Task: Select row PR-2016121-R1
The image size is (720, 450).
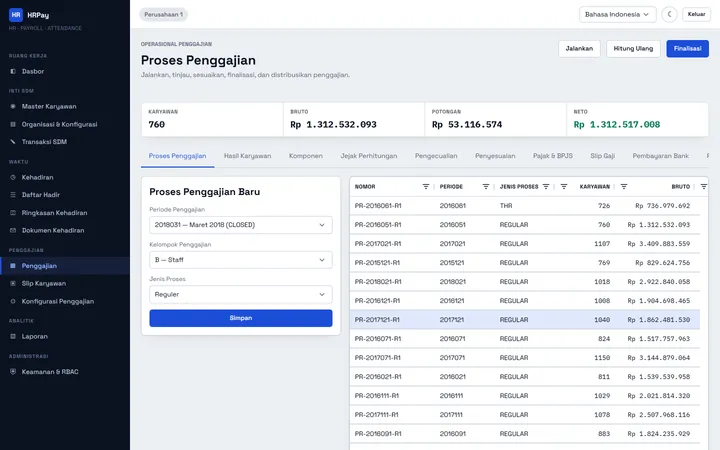Action: (525, 301)
